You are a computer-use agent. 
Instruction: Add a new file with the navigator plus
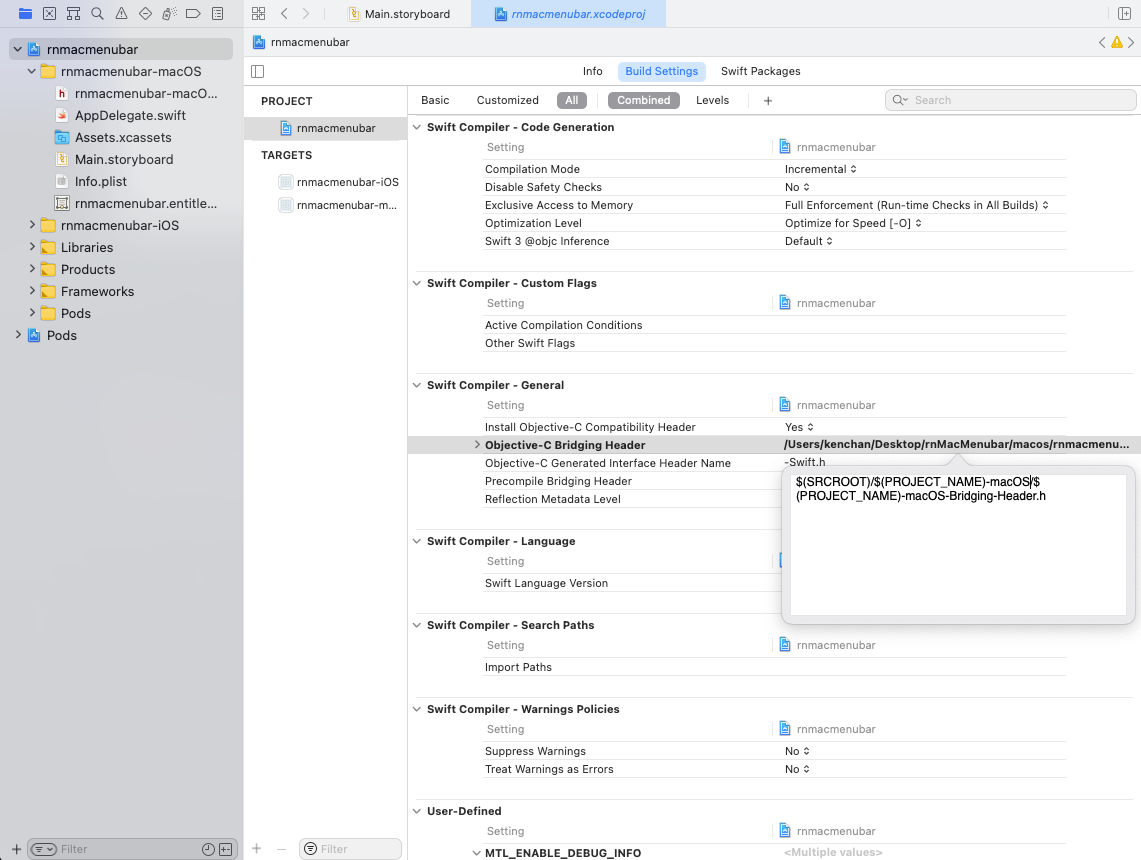coord(16,849)
